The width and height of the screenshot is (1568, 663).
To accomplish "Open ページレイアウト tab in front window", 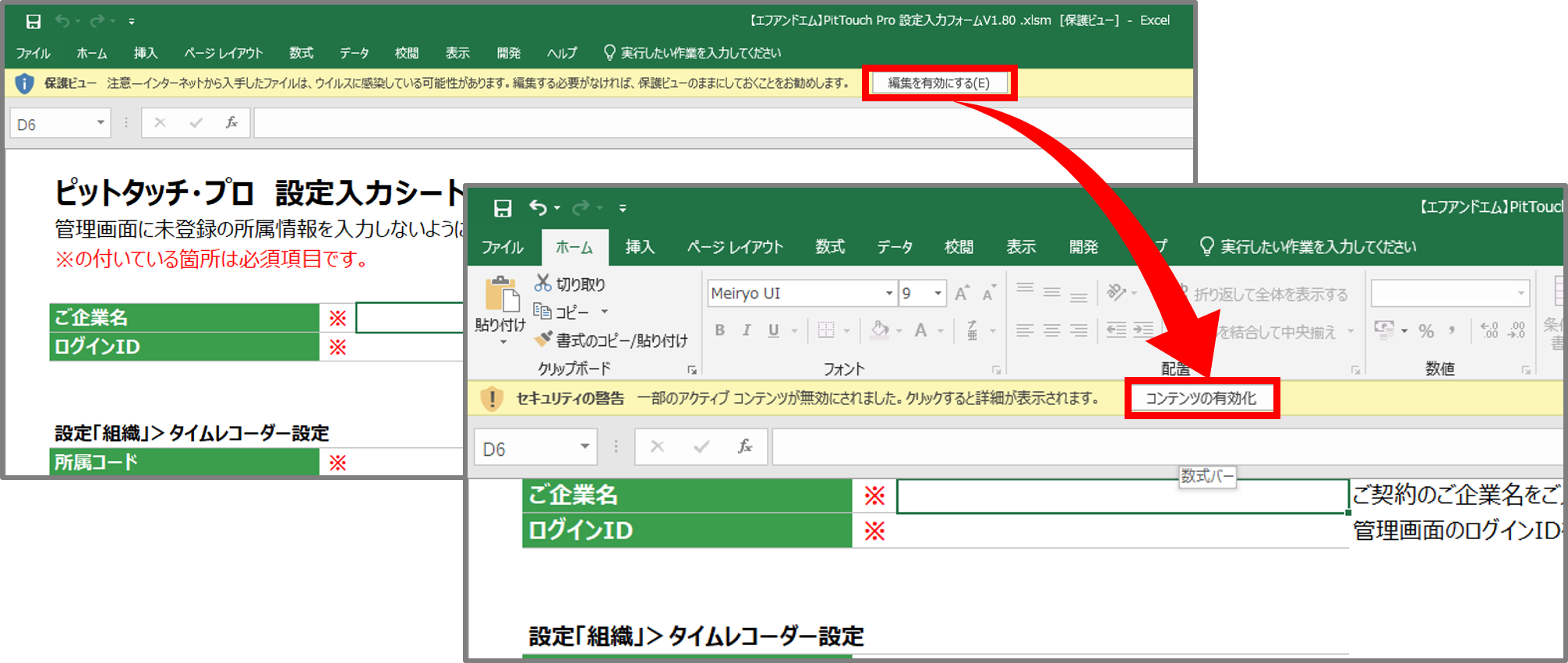I will coord(735,247).
